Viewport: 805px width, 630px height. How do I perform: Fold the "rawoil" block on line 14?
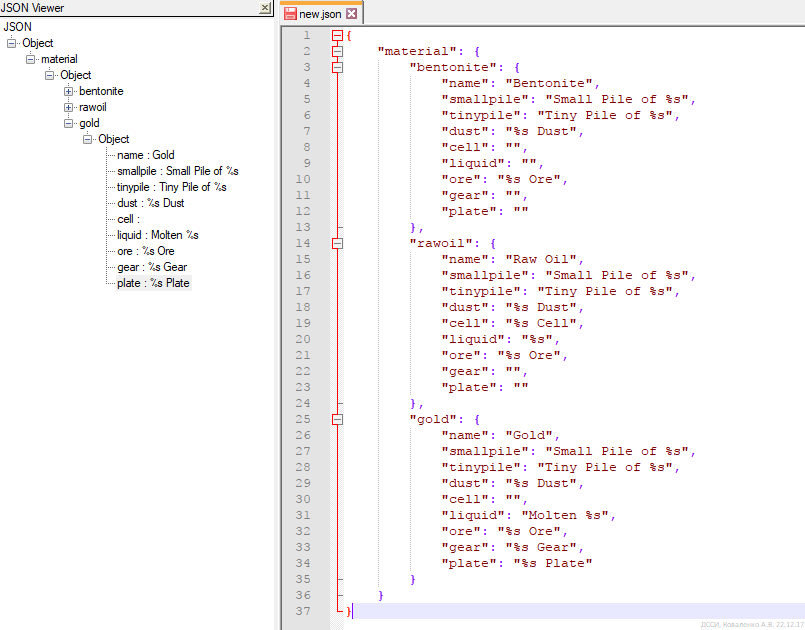[x=337, y=243]
